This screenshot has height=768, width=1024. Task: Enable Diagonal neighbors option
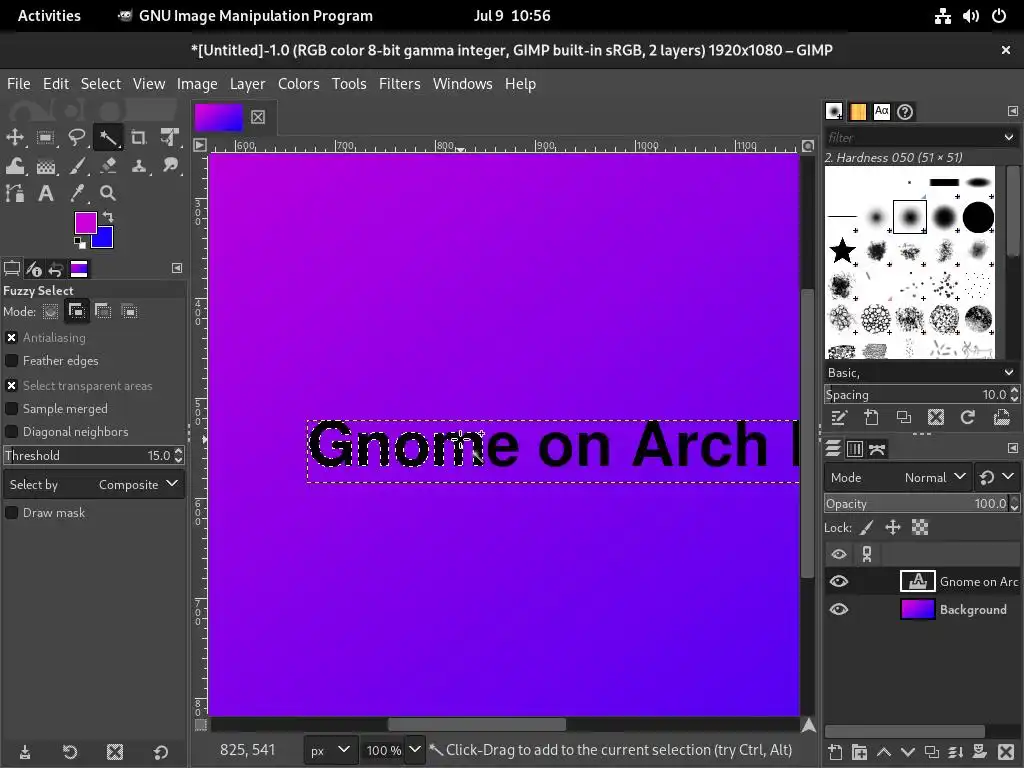[x=11, y=432]
